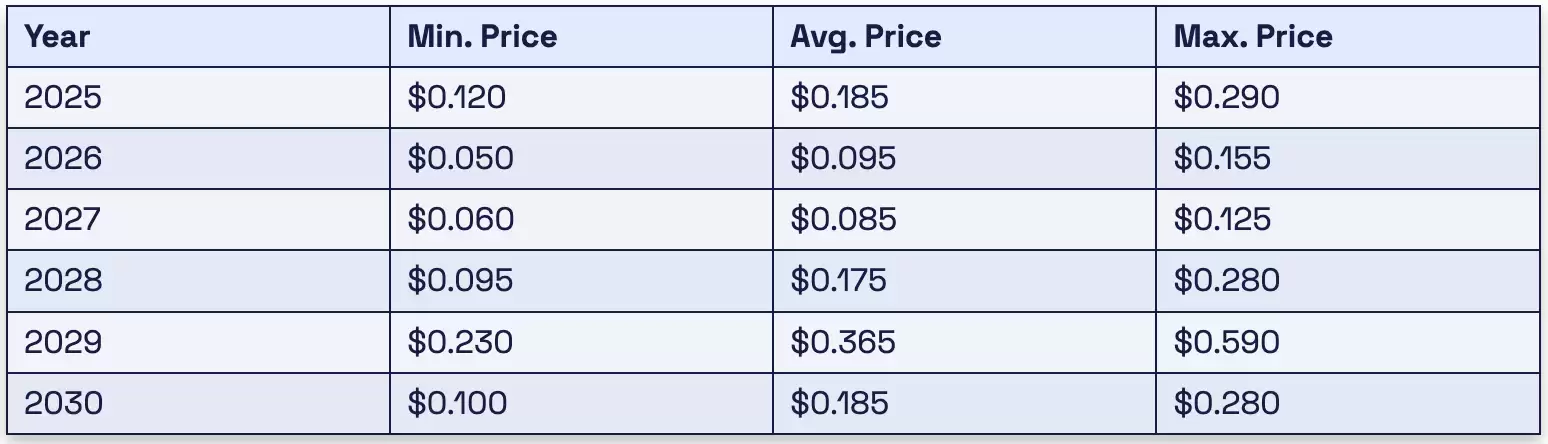Select the 2028 year cell

pos(63,280)
